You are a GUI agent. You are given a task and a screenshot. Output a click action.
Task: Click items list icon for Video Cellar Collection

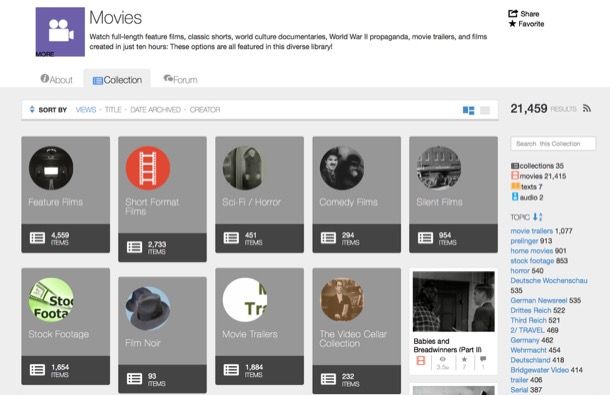click(328, 379)
